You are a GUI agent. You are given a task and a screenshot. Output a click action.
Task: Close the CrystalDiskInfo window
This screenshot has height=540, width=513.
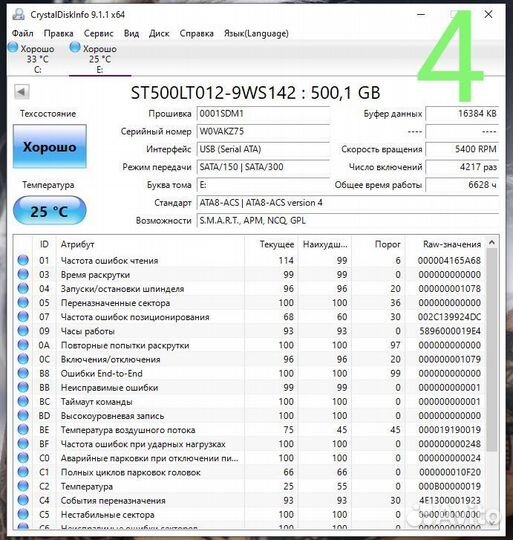[488, 14]
